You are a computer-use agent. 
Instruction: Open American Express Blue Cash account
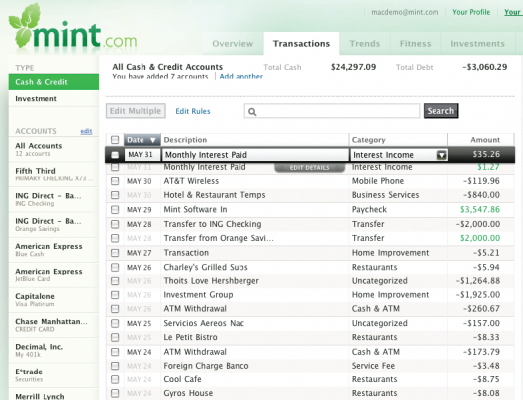[x=54, y=250]
